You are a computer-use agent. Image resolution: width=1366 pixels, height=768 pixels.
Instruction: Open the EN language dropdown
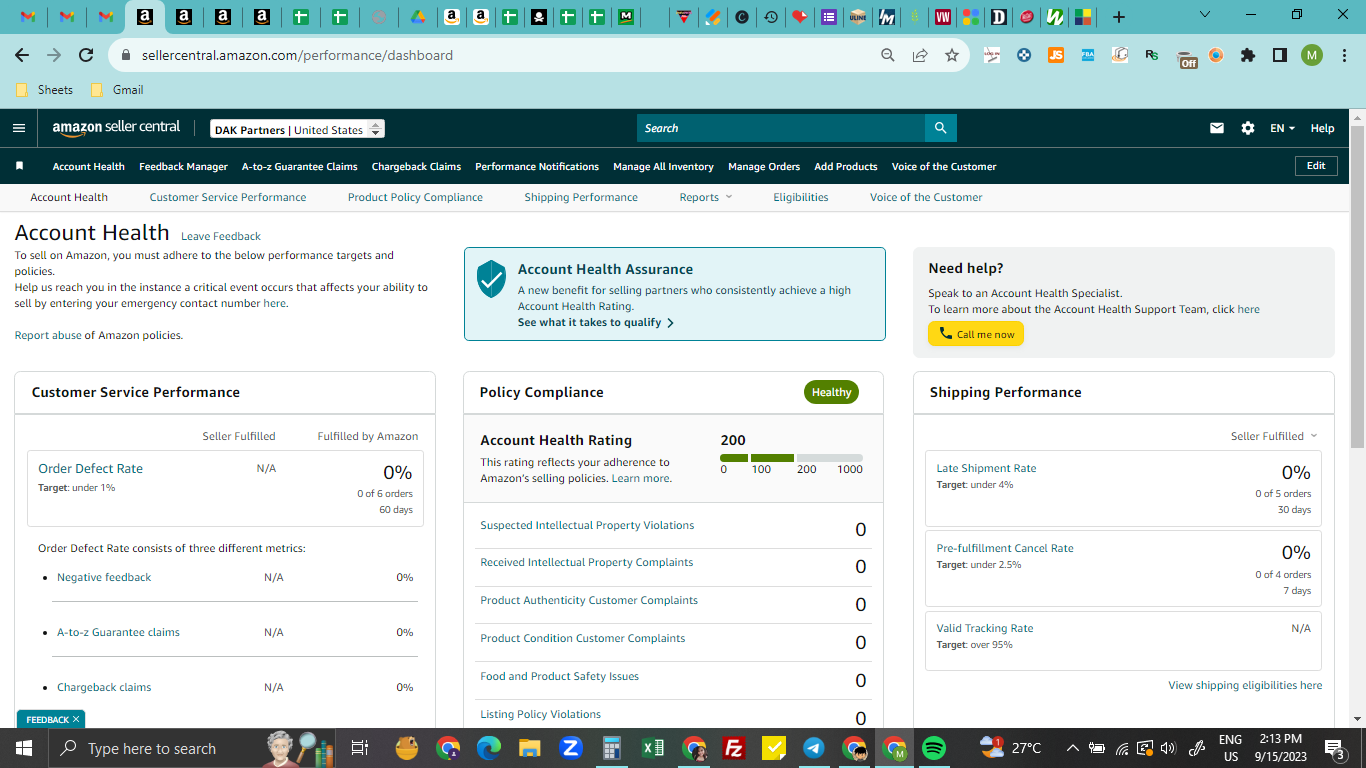1282,128
